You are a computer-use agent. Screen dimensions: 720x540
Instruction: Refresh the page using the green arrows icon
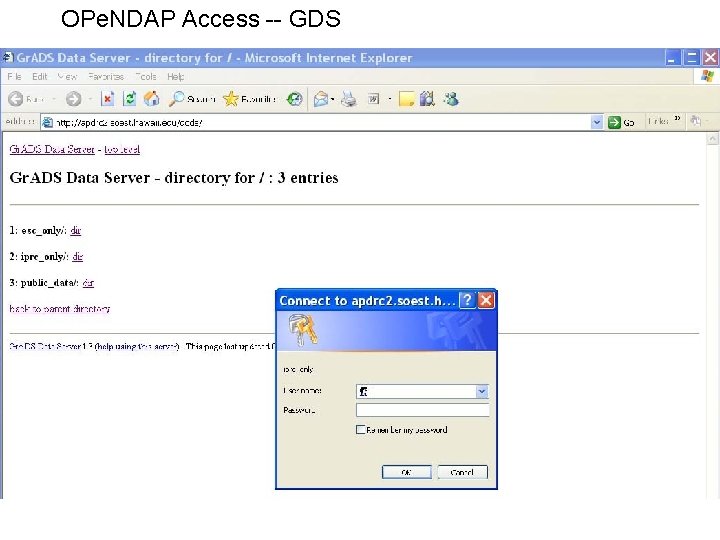click(x=130, y=98)
